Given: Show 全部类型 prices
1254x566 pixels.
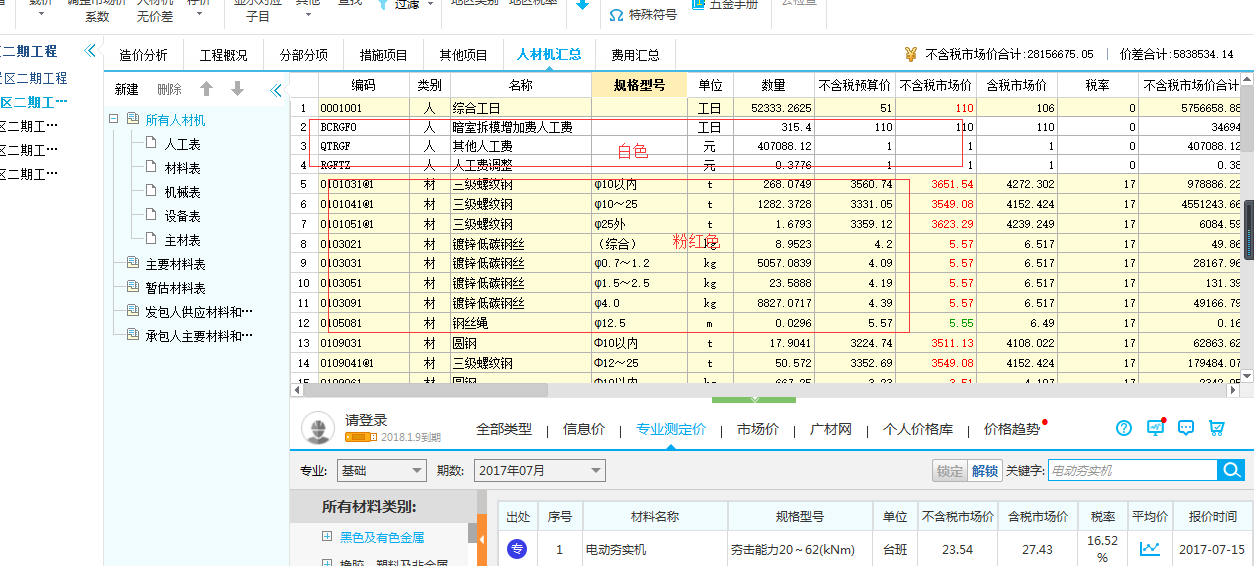Looking at the screenshot, I should coord(504,429).
